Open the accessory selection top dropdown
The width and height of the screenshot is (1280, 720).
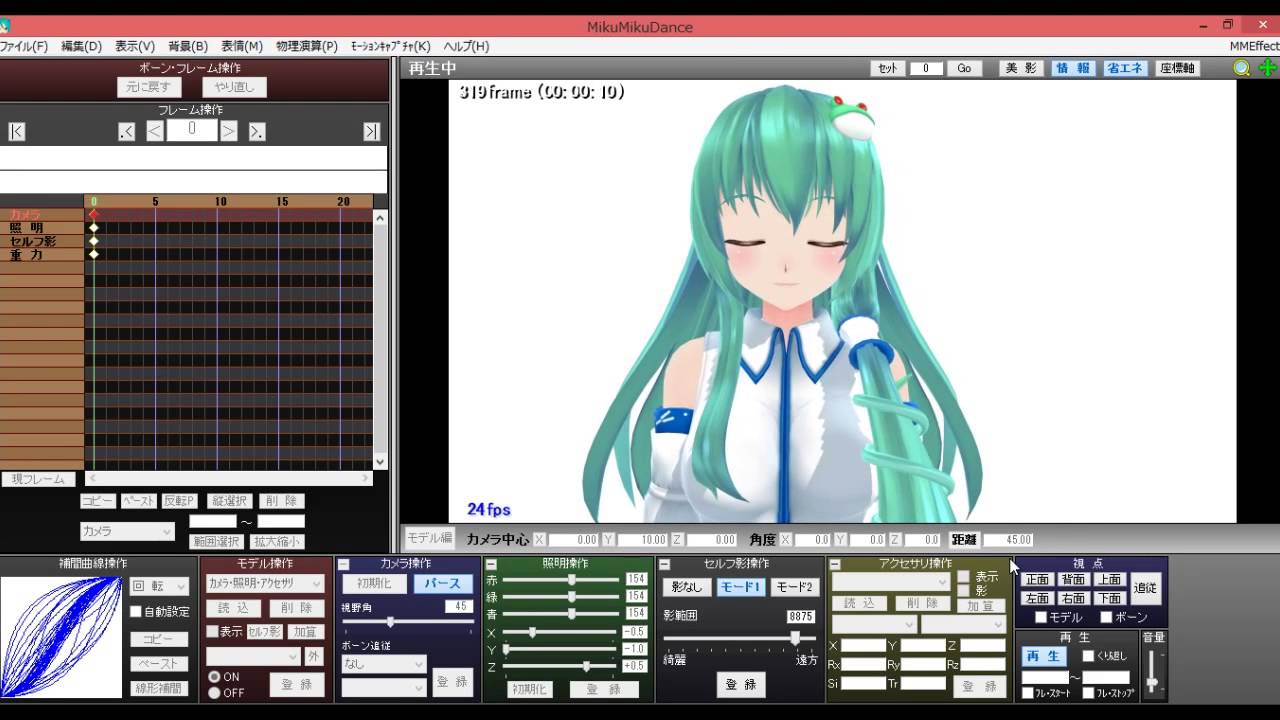tap(890, 581)
